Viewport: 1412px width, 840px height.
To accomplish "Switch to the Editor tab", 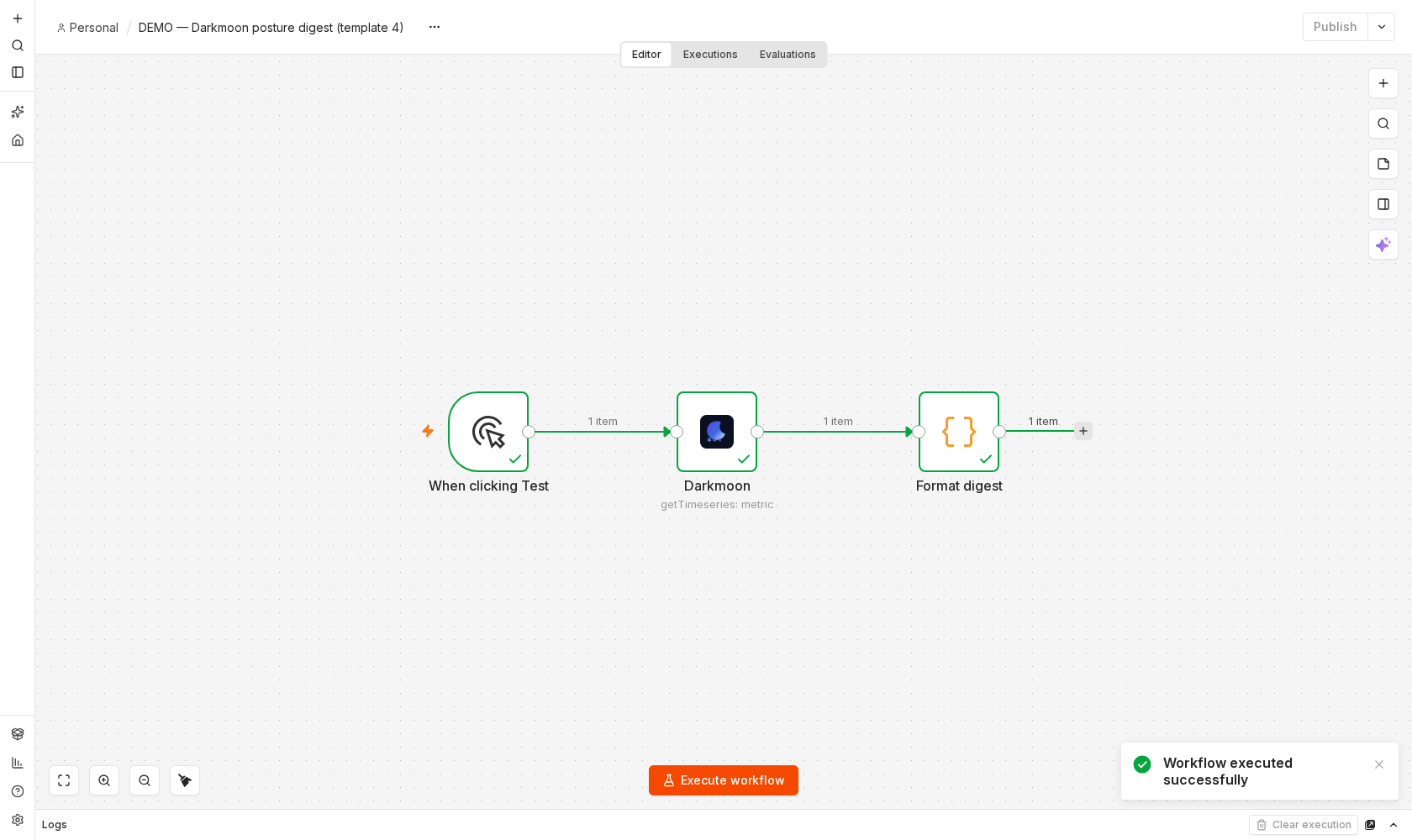I will [646, 55].
